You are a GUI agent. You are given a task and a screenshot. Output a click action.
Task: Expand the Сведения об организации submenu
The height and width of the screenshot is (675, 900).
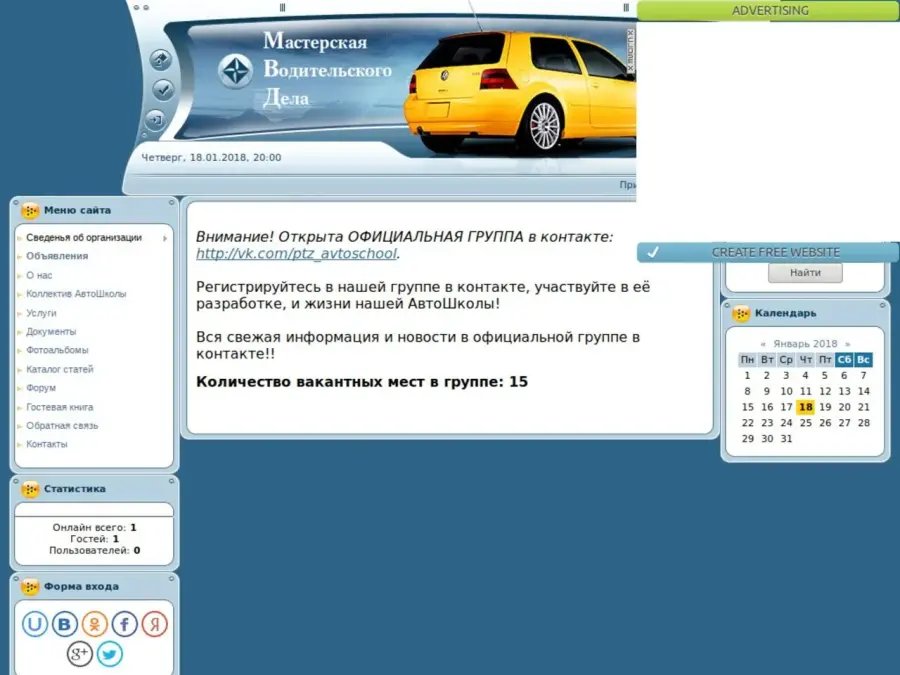click(84, 238)
